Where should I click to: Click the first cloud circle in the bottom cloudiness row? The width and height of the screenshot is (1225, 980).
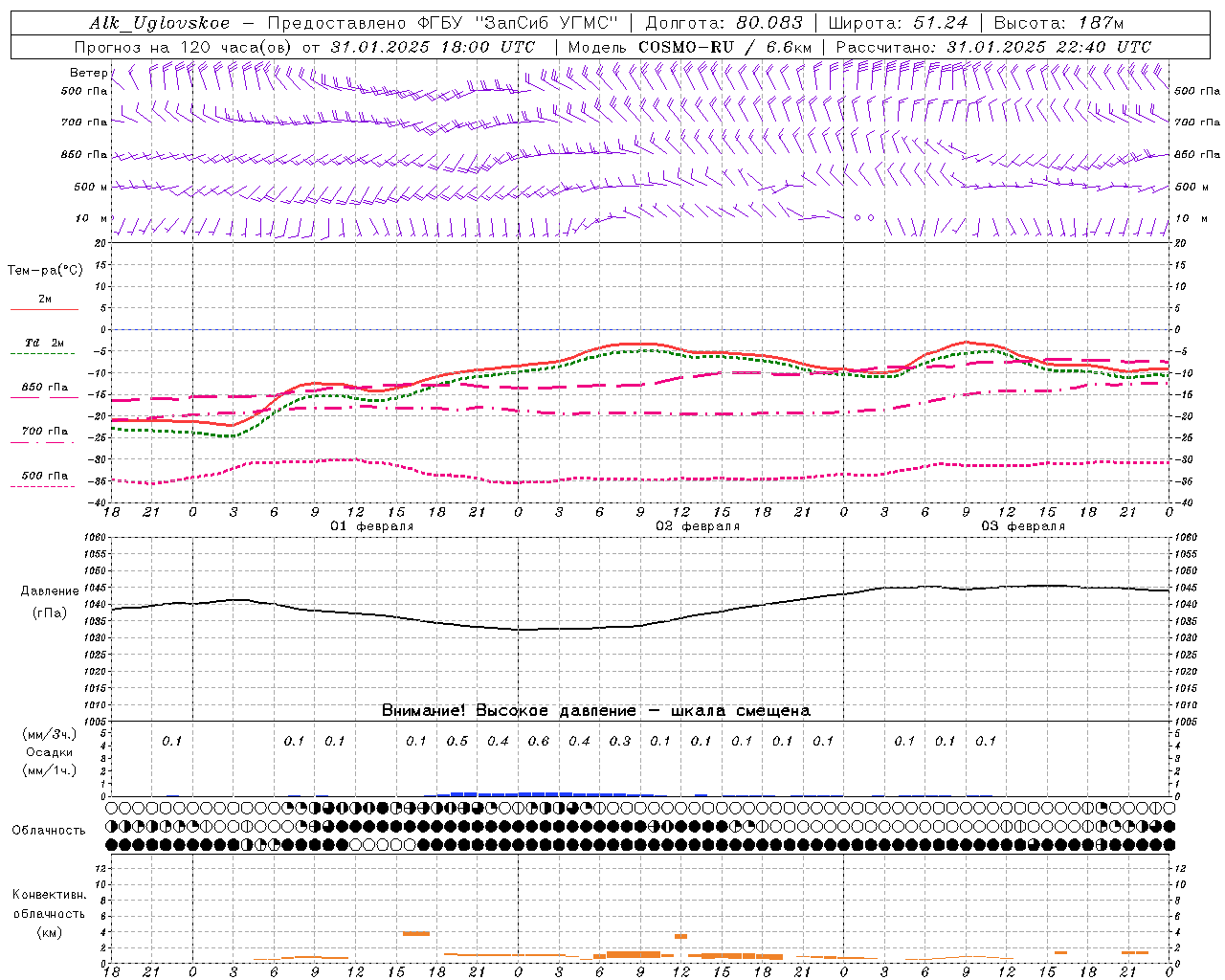coord(112,844)
